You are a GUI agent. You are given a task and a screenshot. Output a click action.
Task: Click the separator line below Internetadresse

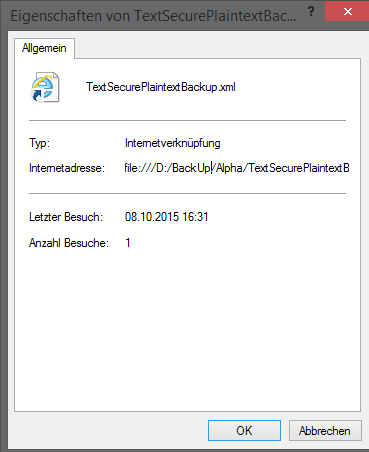coord(187,193)
